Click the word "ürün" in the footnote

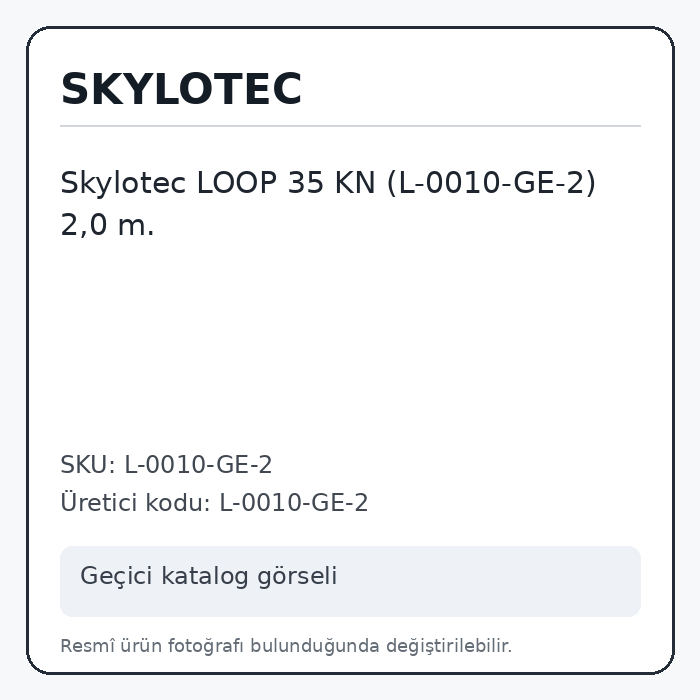tap(141, 646)
